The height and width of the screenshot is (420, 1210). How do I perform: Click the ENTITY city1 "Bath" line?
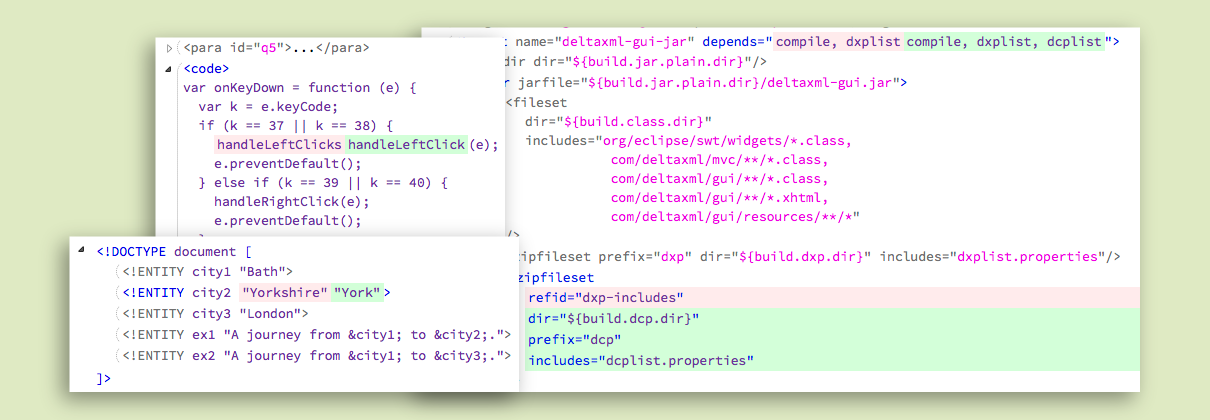[207, 271]
